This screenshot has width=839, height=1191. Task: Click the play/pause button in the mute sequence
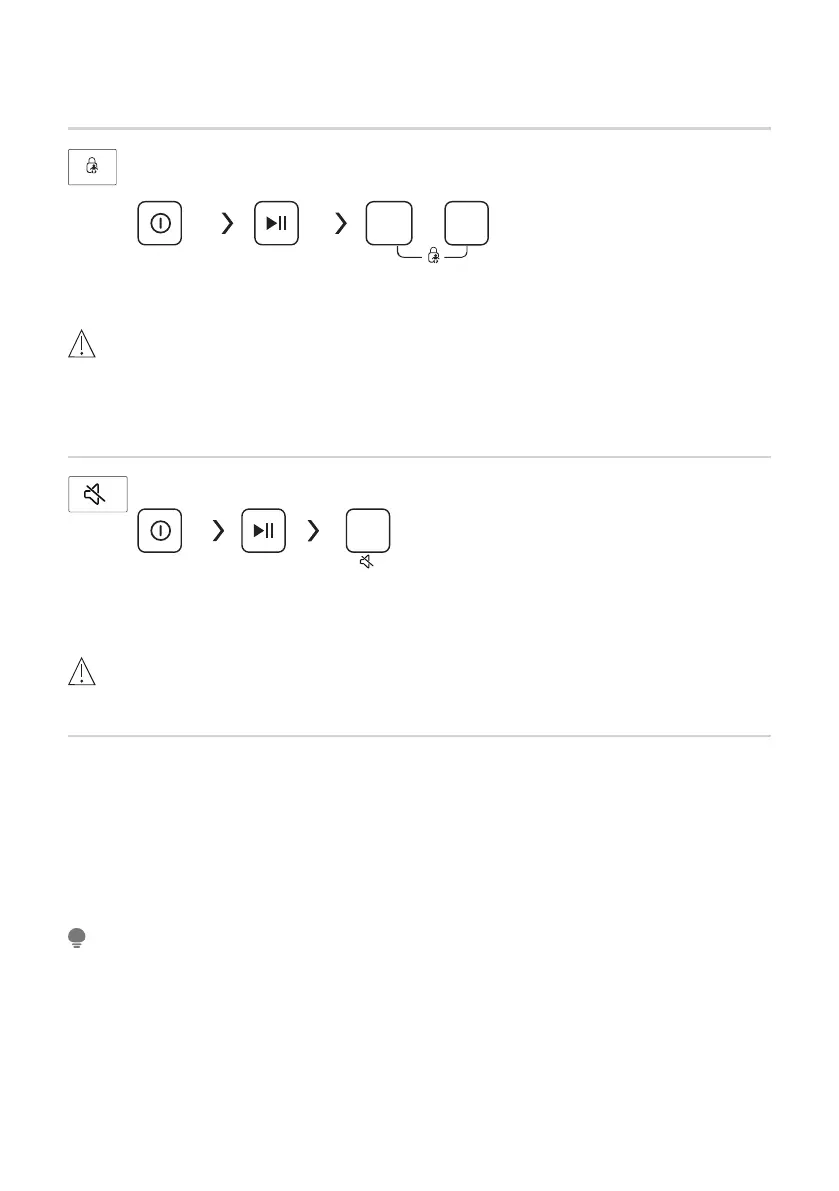pos(263,530)
